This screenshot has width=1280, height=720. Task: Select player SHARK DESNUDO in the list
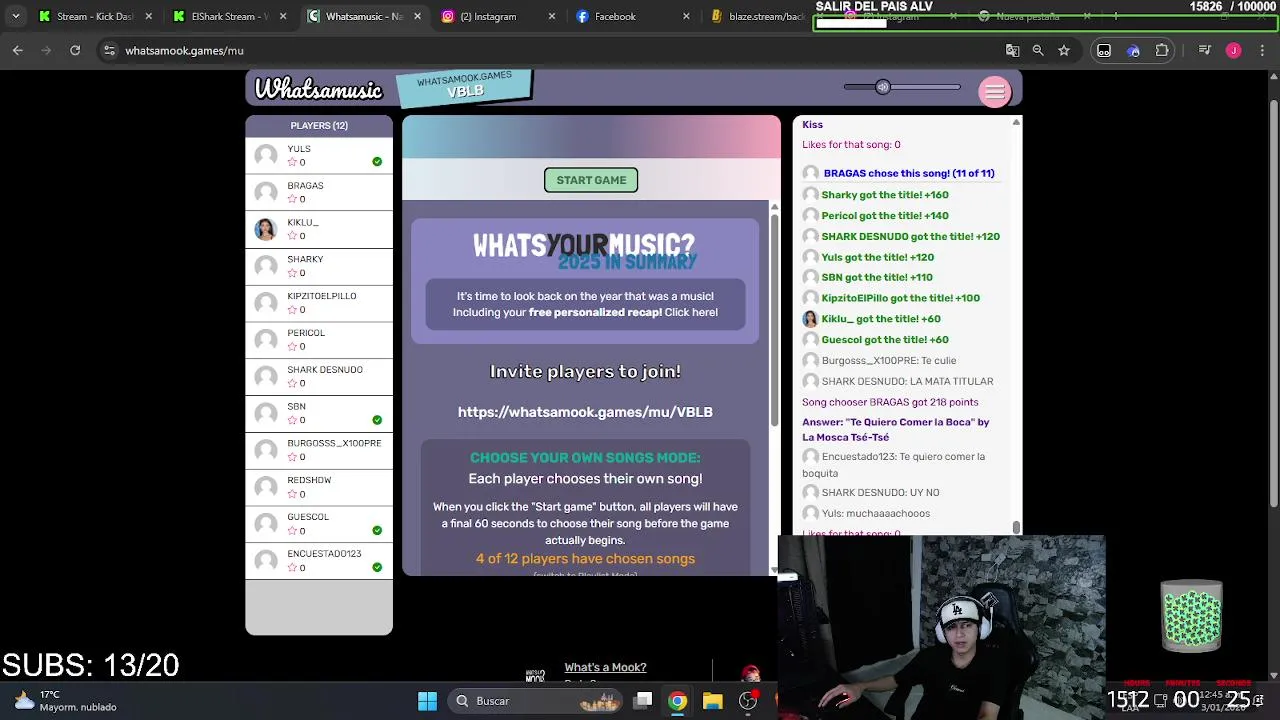coord(319,376)
